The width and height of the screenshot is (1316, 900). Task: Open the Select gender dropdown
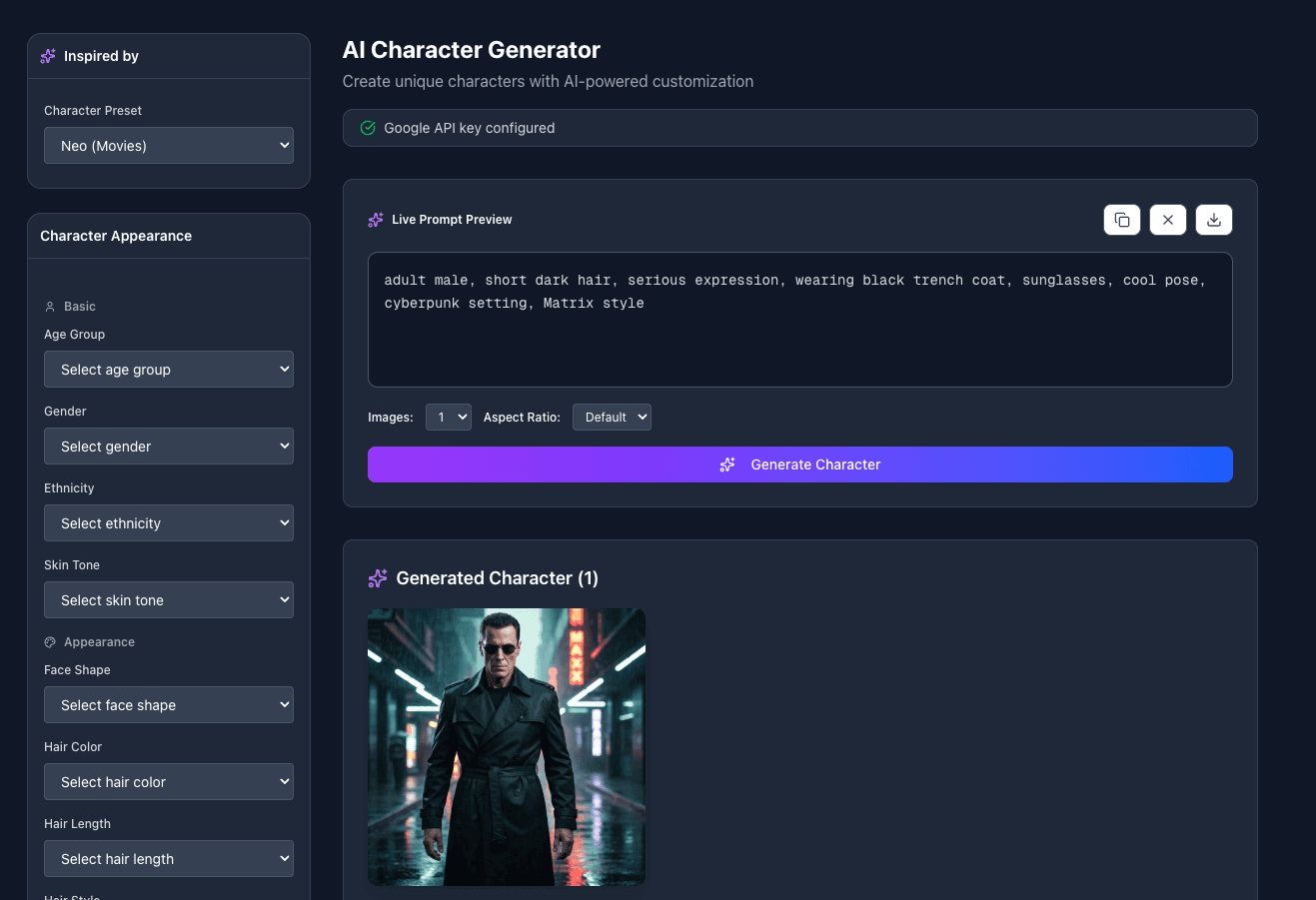click(x=169, y=447)
